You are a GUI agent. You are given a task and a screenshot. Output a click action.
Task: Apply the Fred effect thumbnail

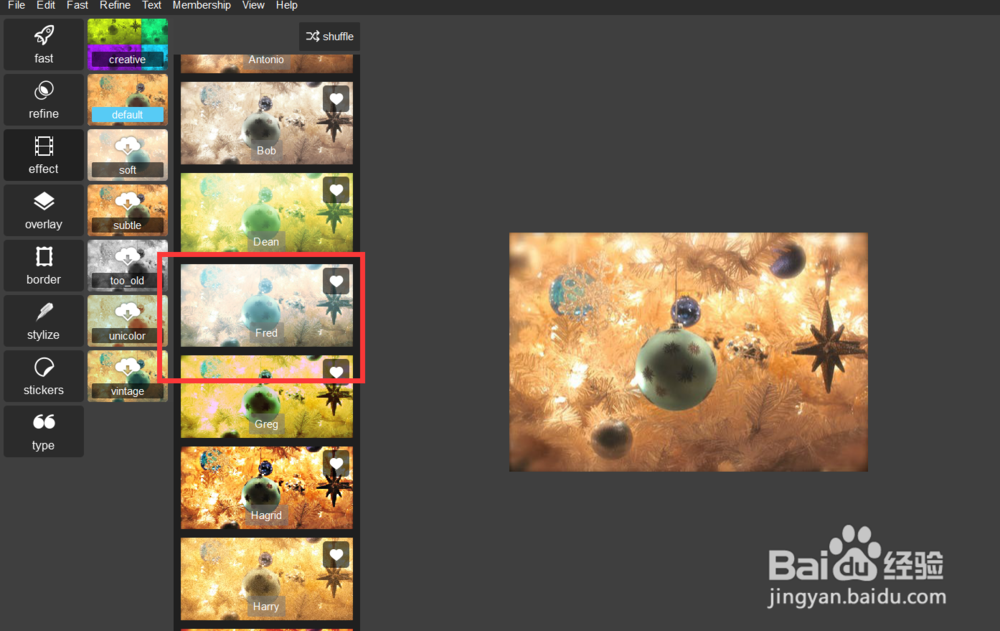[267, 305]
